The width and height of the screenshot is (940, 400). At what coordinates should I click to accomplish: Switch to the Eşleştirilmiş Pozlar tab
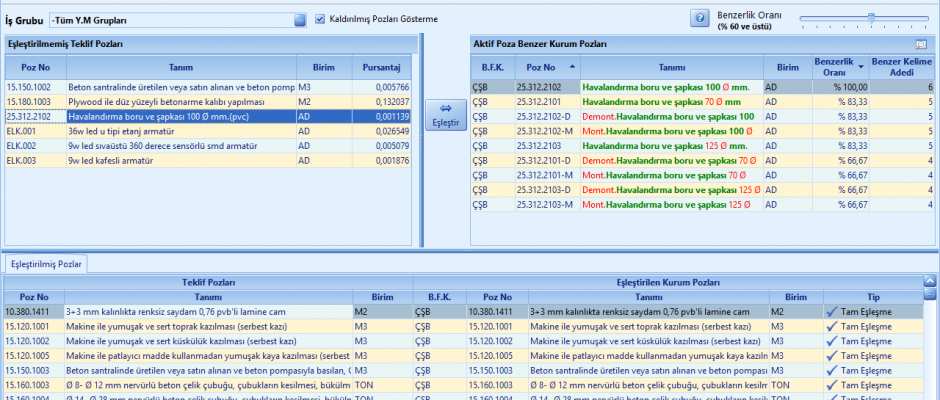click(46, 264)
